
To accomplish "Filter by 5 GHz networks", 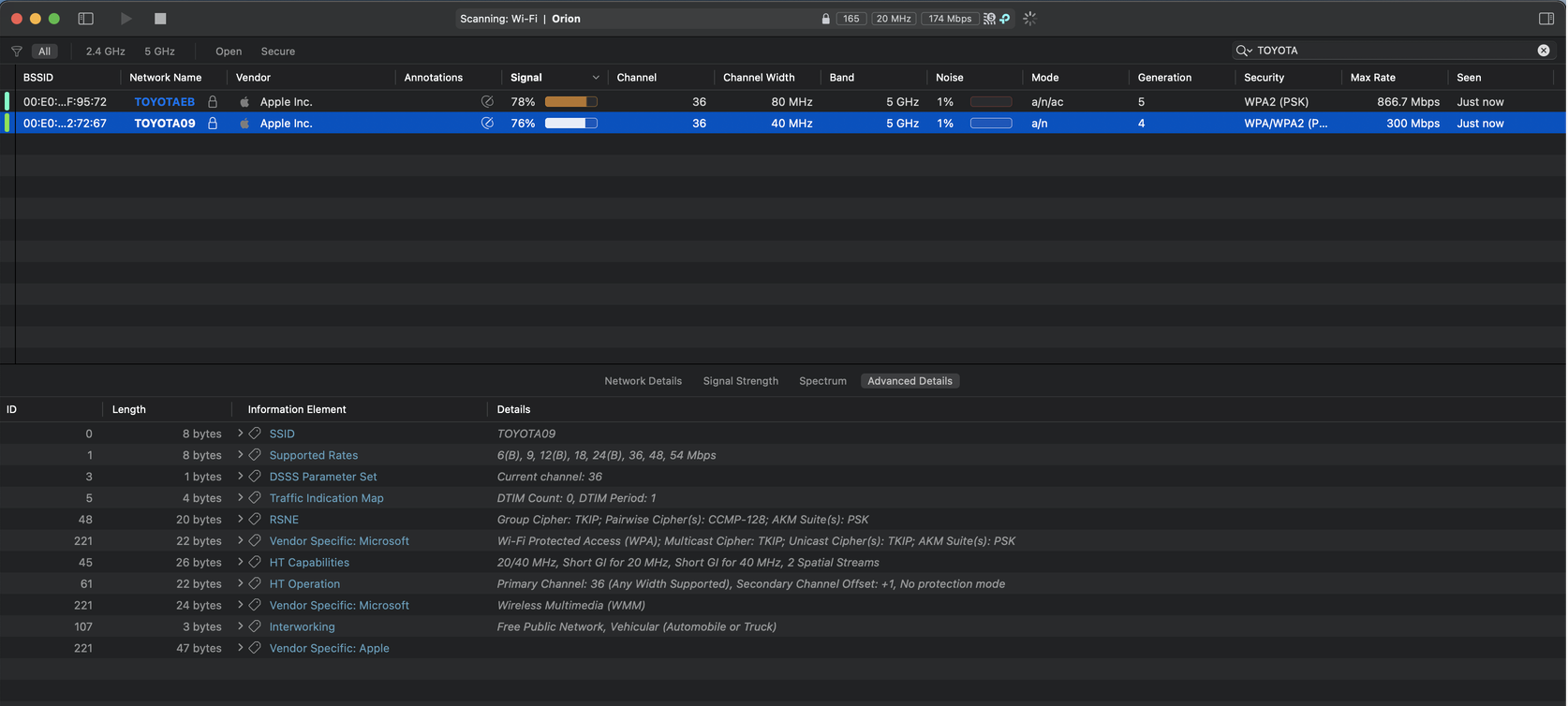I will [159, 51].
